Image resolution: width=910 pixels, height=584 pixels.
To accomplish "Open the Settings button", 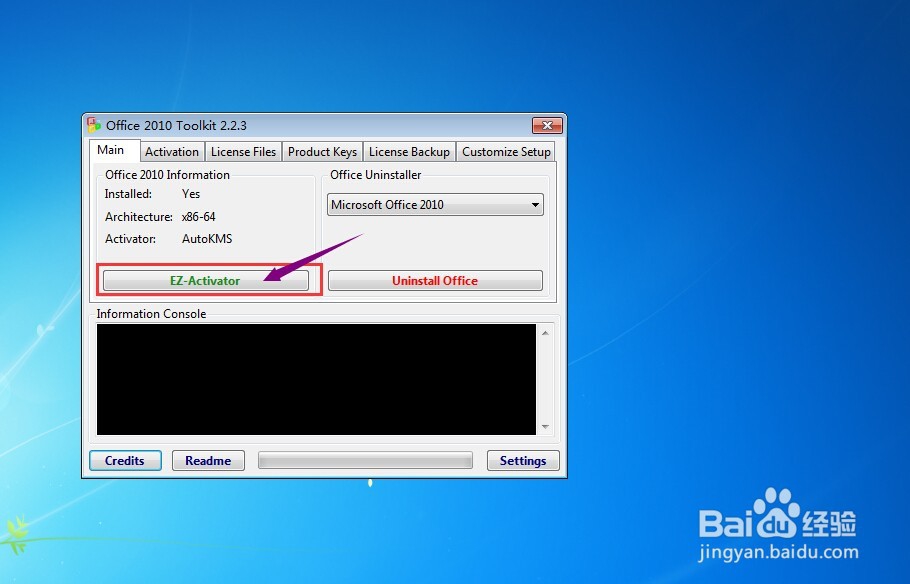I will pos(523,460).
